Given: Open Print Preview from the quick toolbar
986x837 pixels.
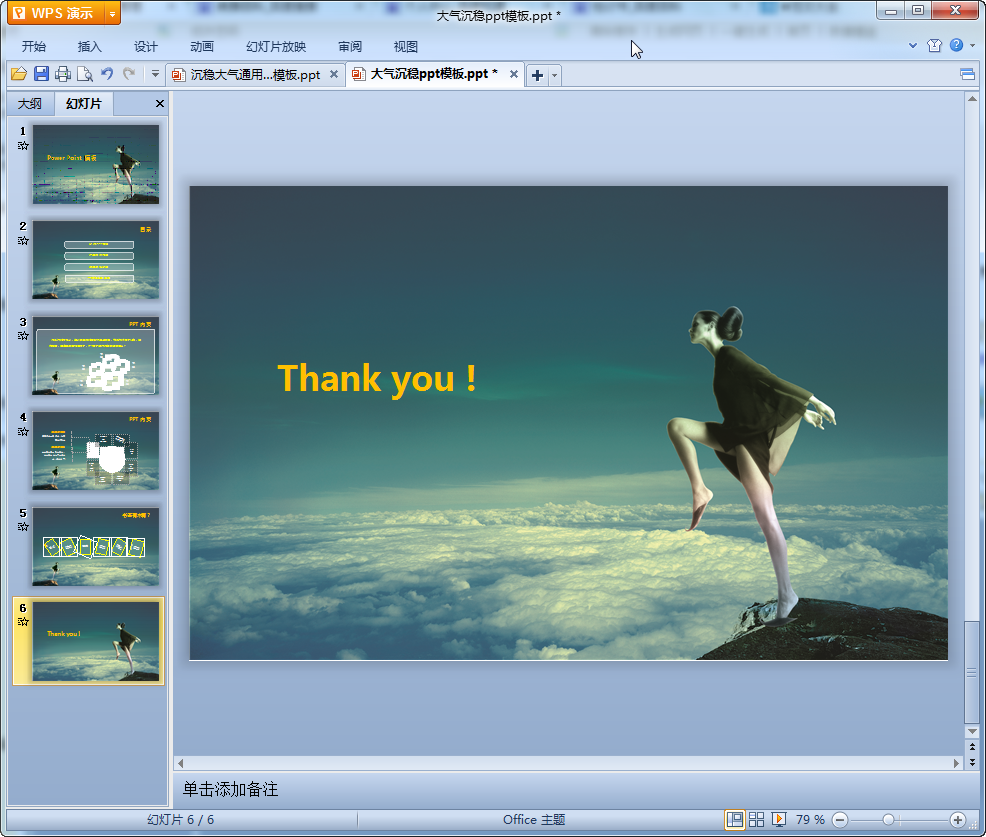Looking at the screenshot, I should click(x=85, y=74).
